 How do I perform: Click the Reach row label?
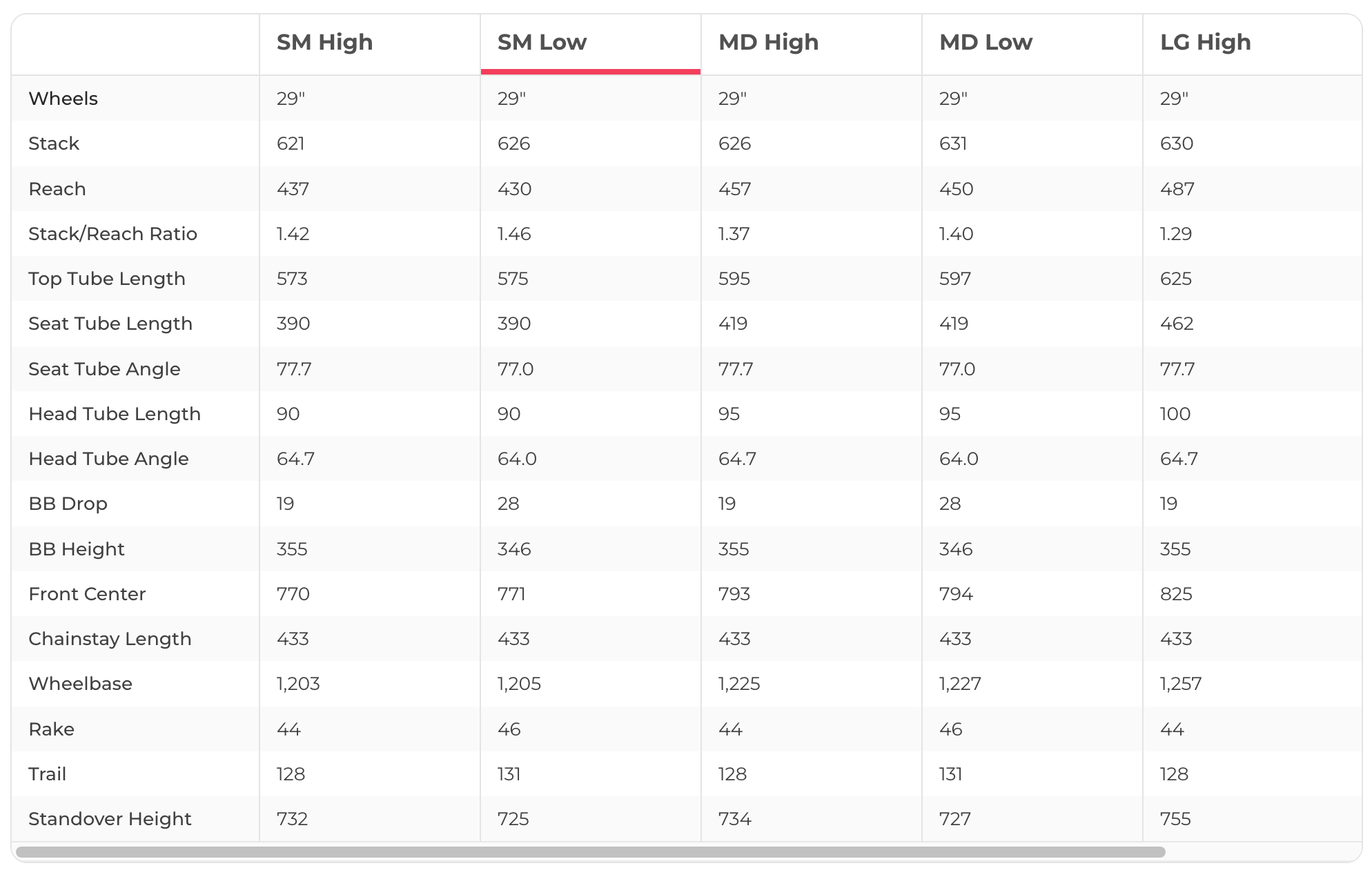[57, 189]
